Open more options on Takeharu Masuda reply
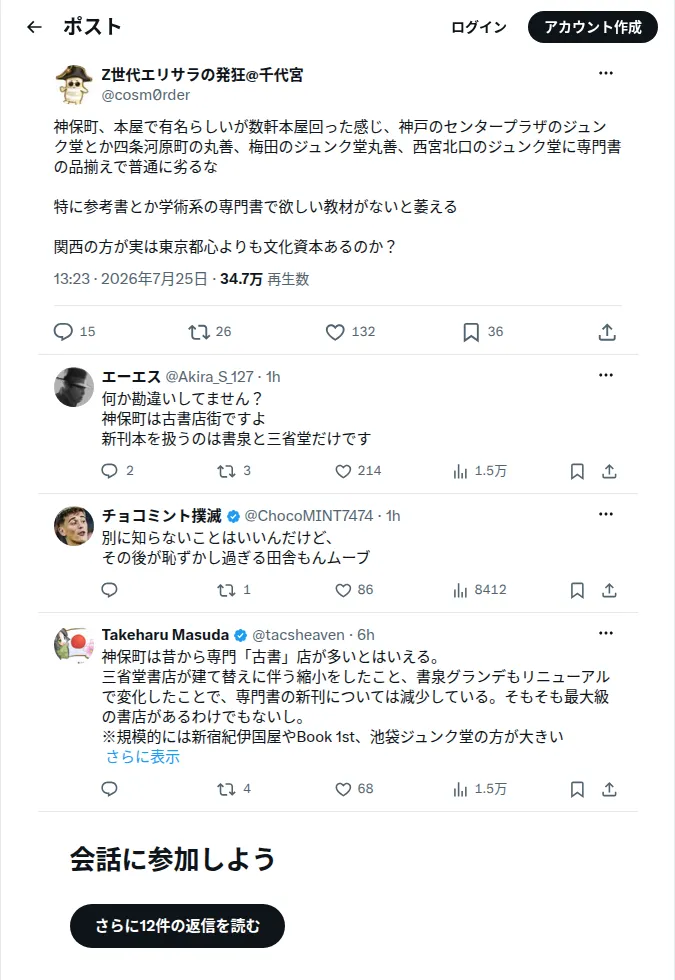This screenshot has height=980, width=675. [x=606, y=633]
